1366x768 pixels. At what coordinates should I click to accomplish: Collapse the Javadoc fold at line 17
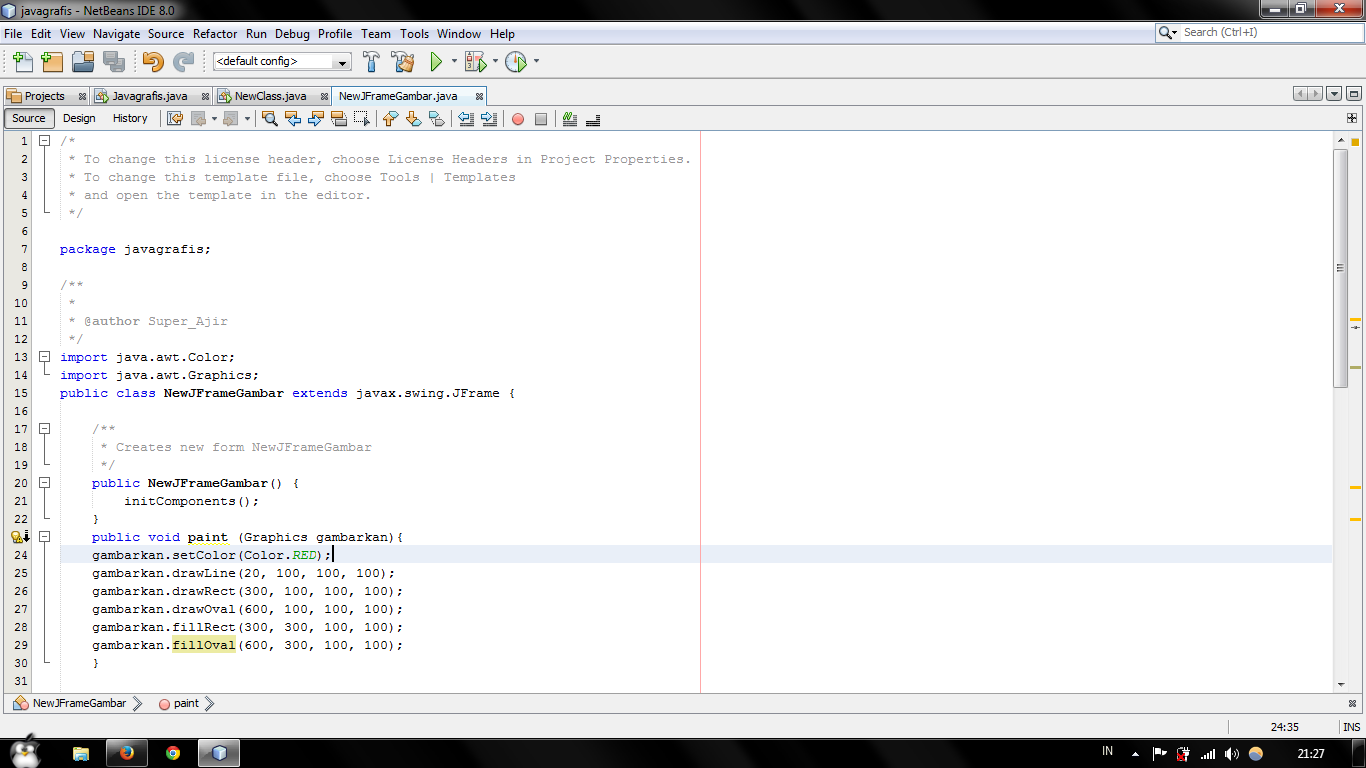44,429
